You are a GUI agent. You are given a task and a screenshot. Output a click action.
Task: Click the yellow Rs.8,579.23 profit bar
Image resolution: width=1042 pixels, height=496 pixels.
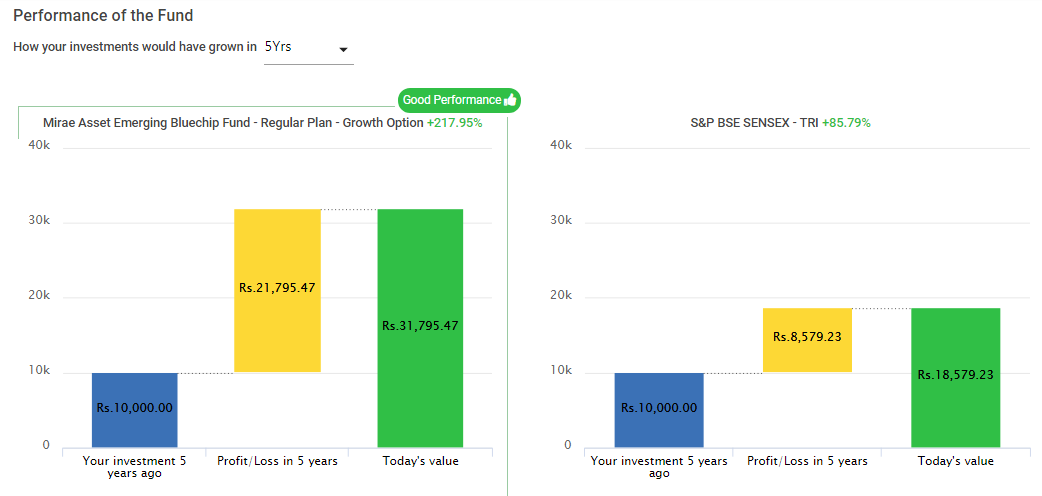(x=806, y=339)
